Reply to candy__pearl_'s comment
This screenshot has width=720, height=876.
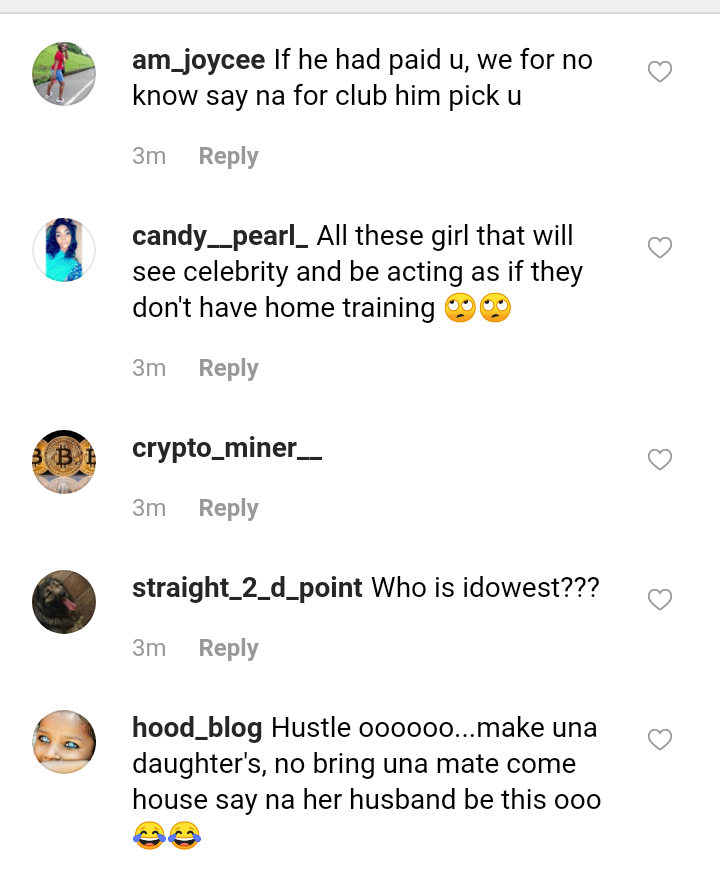point(228,368)
